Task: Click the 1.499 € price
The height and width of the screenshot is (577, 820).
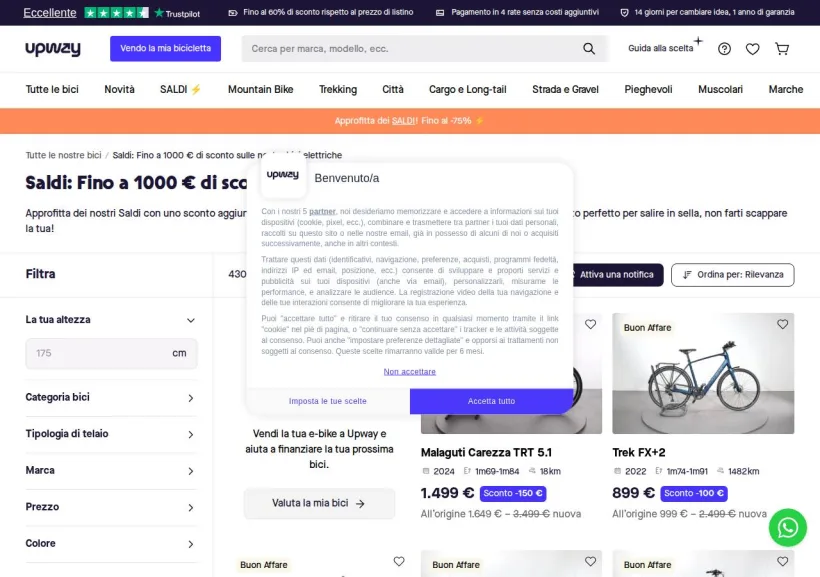Action: coord(447,493)
